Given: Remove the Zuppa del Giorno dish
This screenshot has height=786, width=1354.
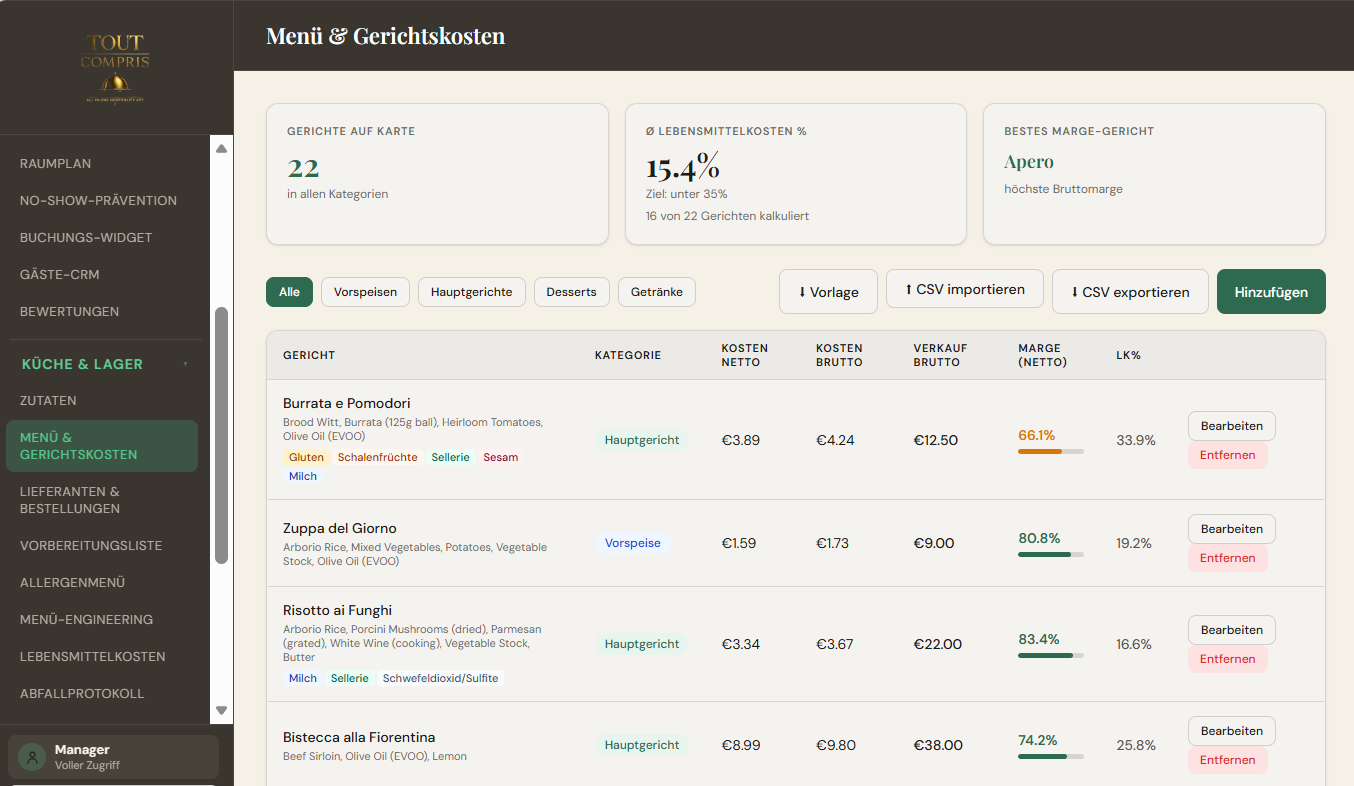Looking at the screenshot, I should pyautogui.click(x=1227, y=558).
